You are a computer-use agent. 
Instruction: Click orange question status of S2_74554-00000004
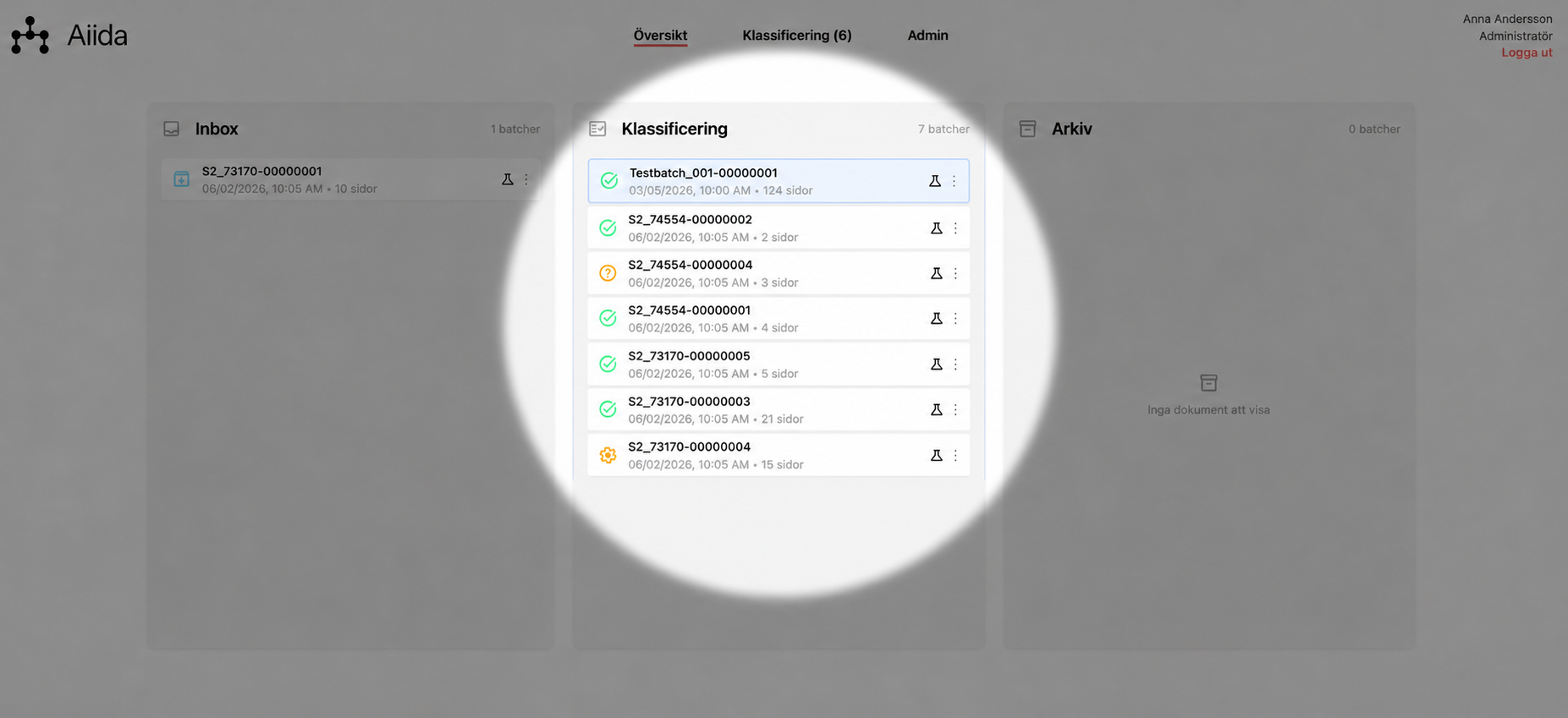point(608,273)
